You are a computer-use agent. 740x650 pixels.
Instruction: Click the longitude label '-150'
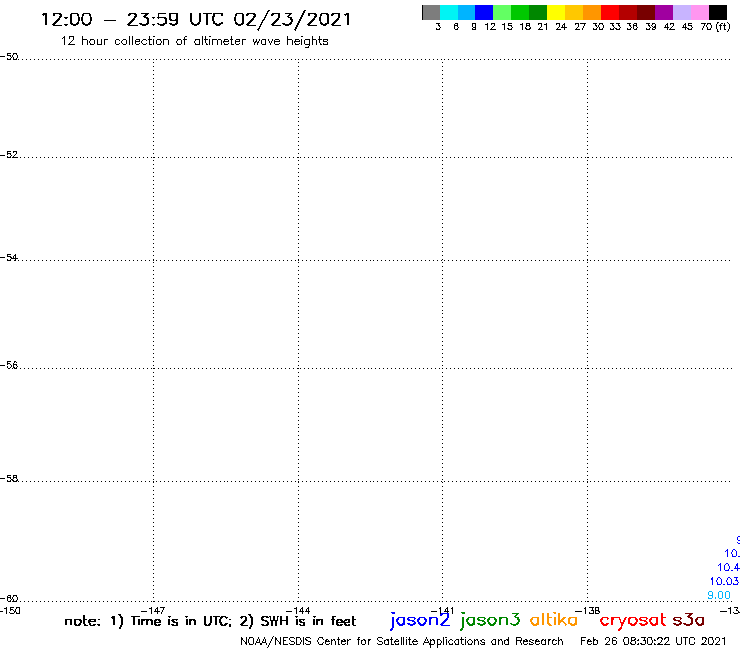coord(10,610)
